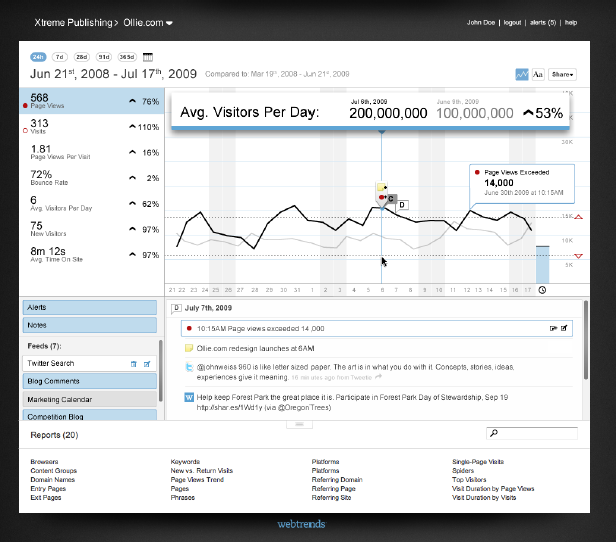Viewport: 616px width, 542px height.
Task: Select the 91d time range
Action: tap(104, 57)
